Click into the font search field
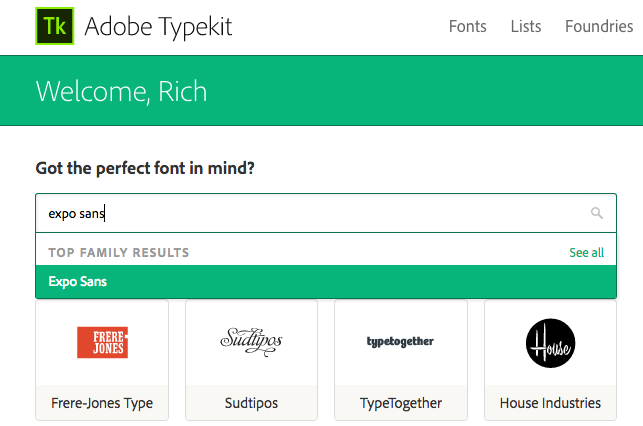 [300, 213]
